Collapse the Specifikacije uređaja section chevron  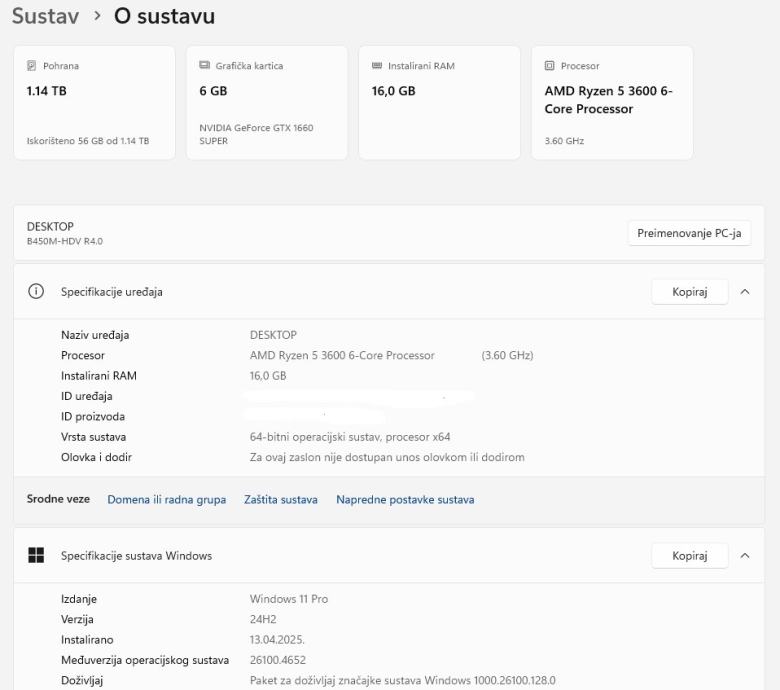coord(744,292)
